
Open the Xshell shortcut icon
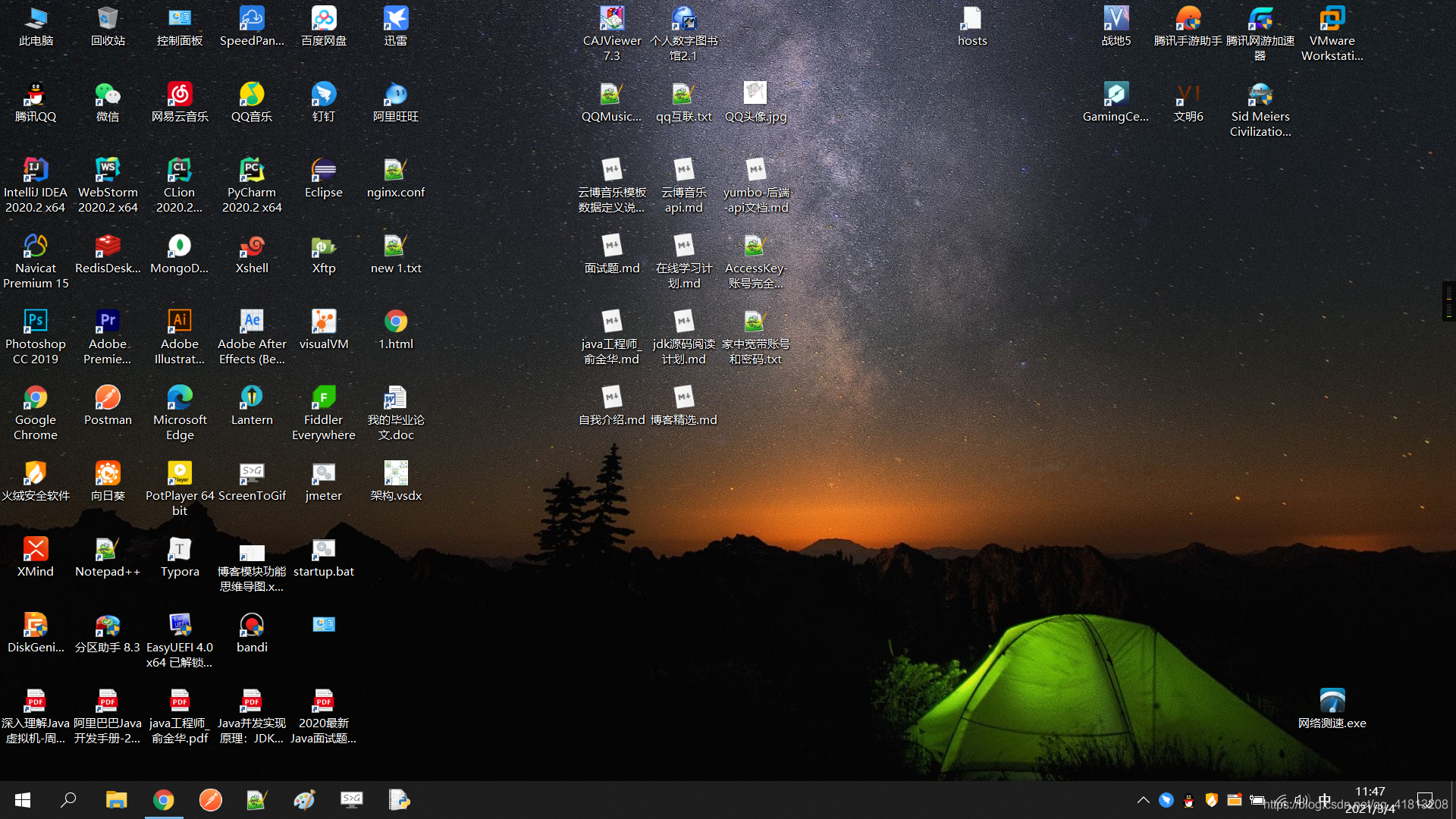tap(252, 246)
